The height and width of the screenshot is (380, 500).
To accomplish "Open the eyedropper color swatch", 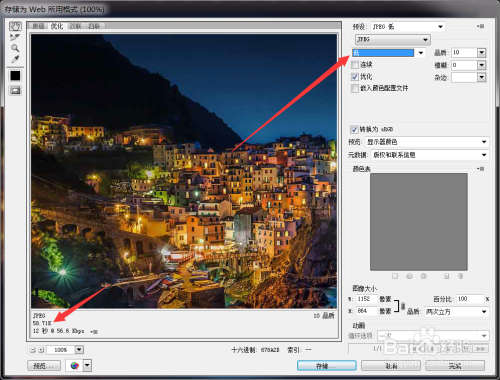I will coord(15,76).
